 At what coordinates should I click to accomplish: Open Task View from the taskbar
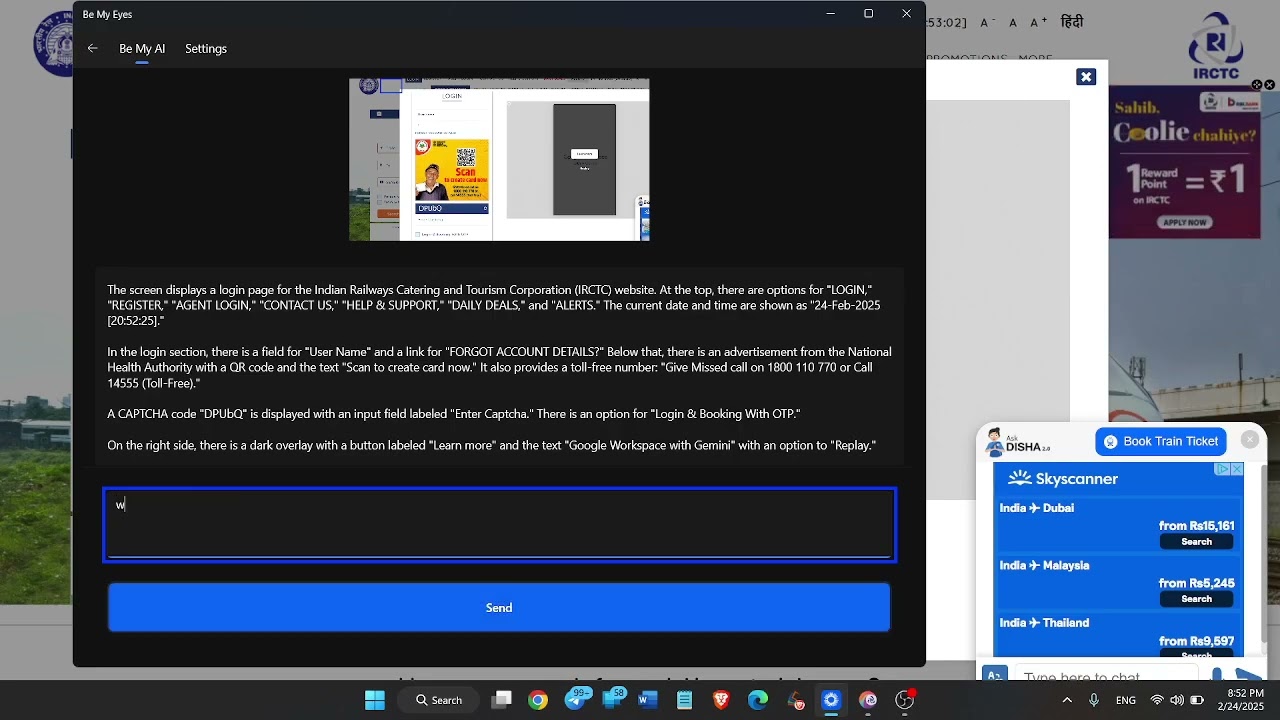point(502,700)
